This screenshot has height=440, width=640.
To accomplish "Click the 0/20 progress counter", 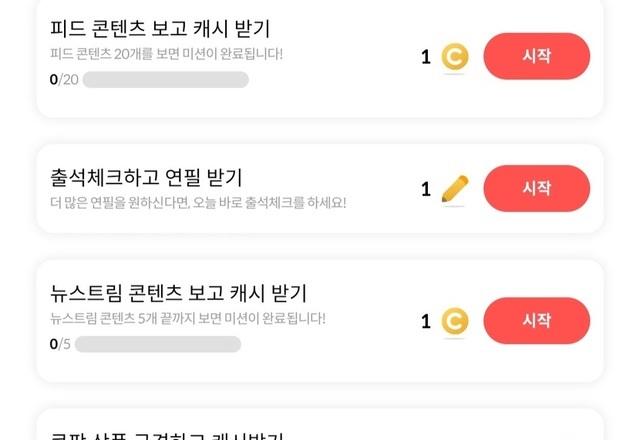I will (64, 80).
